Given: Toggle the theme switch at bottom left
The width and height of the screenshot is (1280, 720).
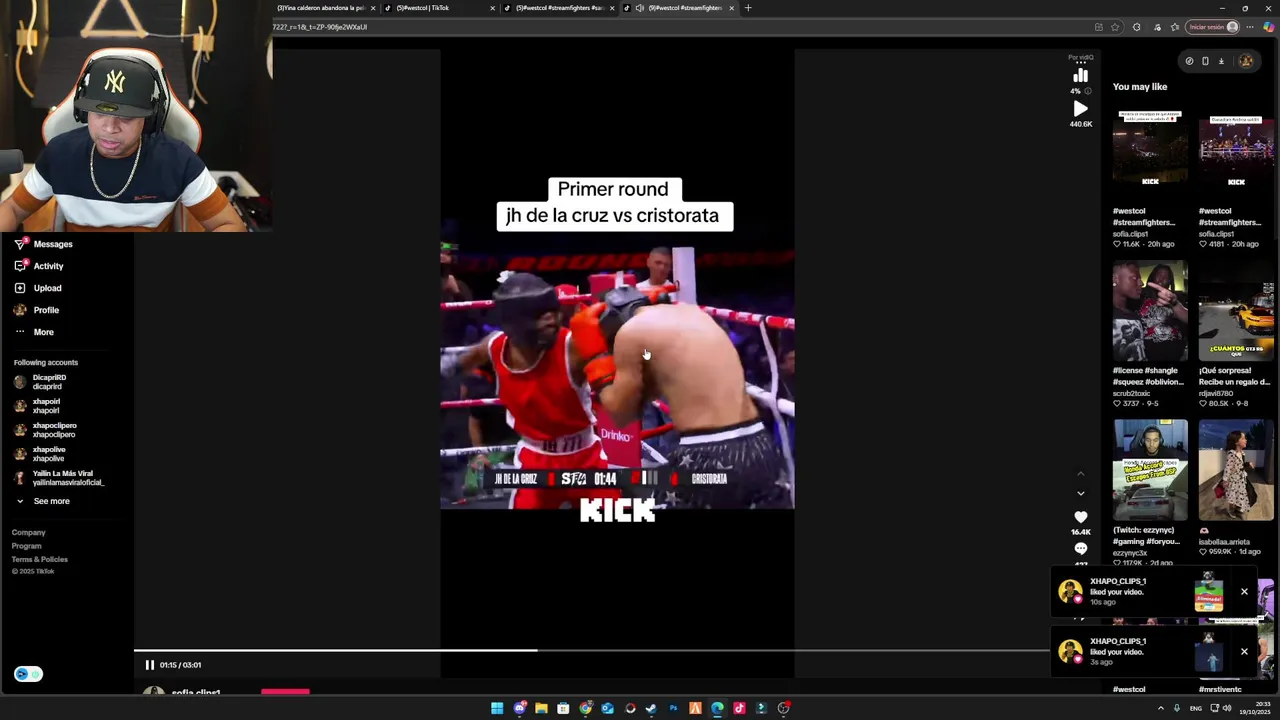Looking at the screenshot, I should pyautogui.click(x=28, y=674).
